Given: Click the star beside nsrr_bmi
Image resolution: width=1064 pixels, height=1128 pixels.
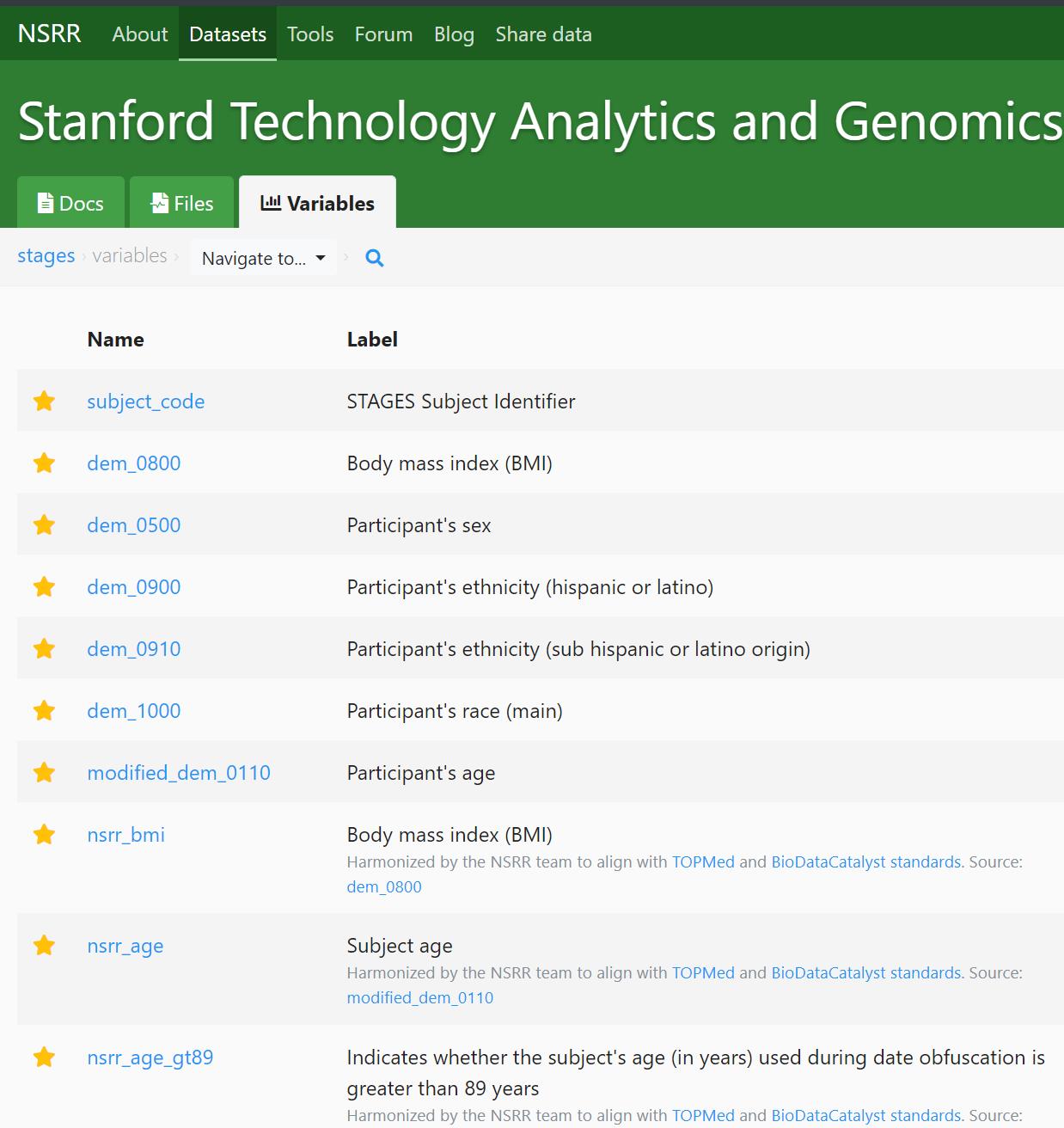Looking at the screenshot, I should pyautogui.click(x=44, y=835).
